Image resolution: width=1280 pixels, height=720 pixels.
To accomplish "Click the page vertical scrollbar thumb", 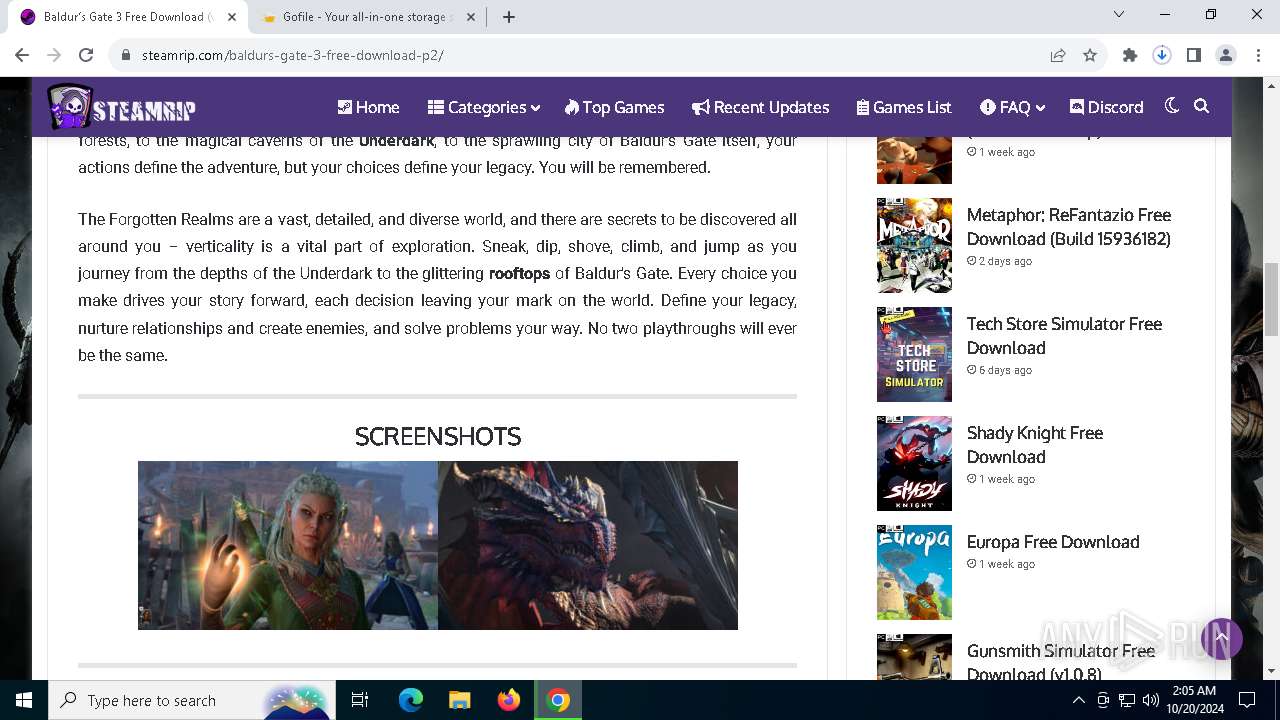I will [x=1272, y=299].
